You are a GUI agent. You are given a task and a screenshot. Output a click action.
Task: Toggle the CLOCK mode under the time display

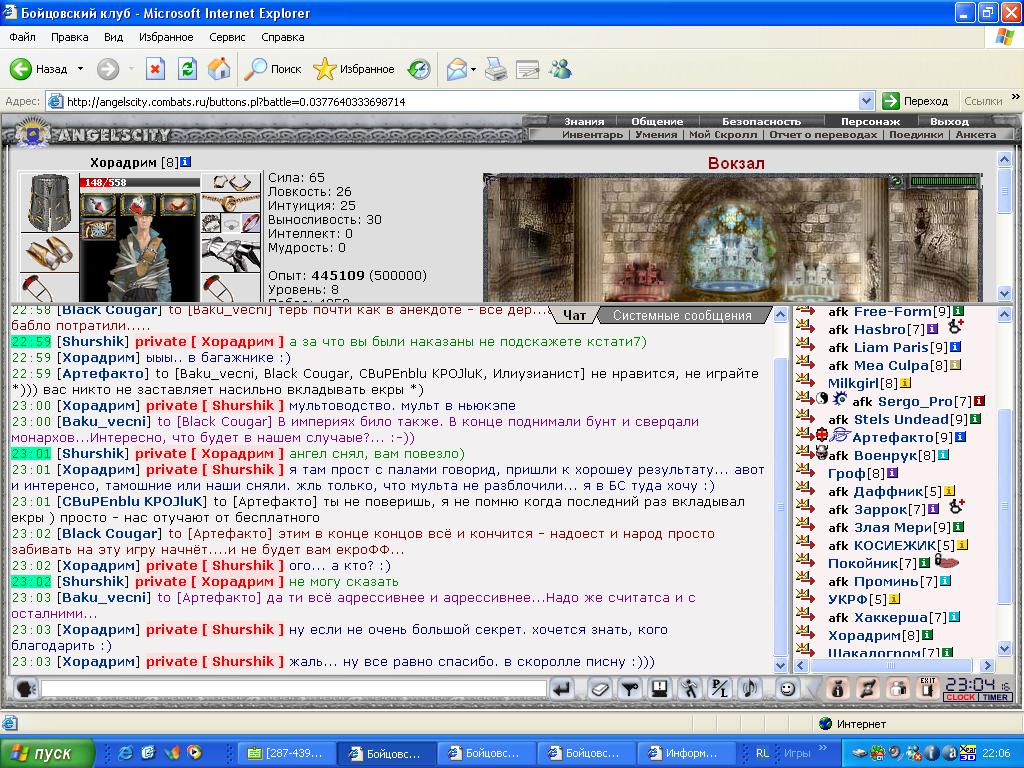point(960,697)
